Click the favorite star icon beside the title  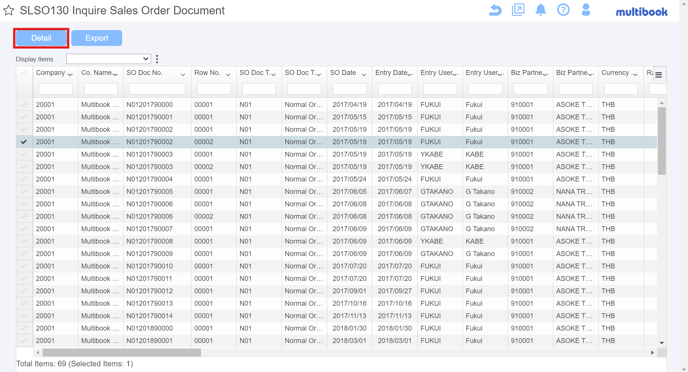(9, 11)
